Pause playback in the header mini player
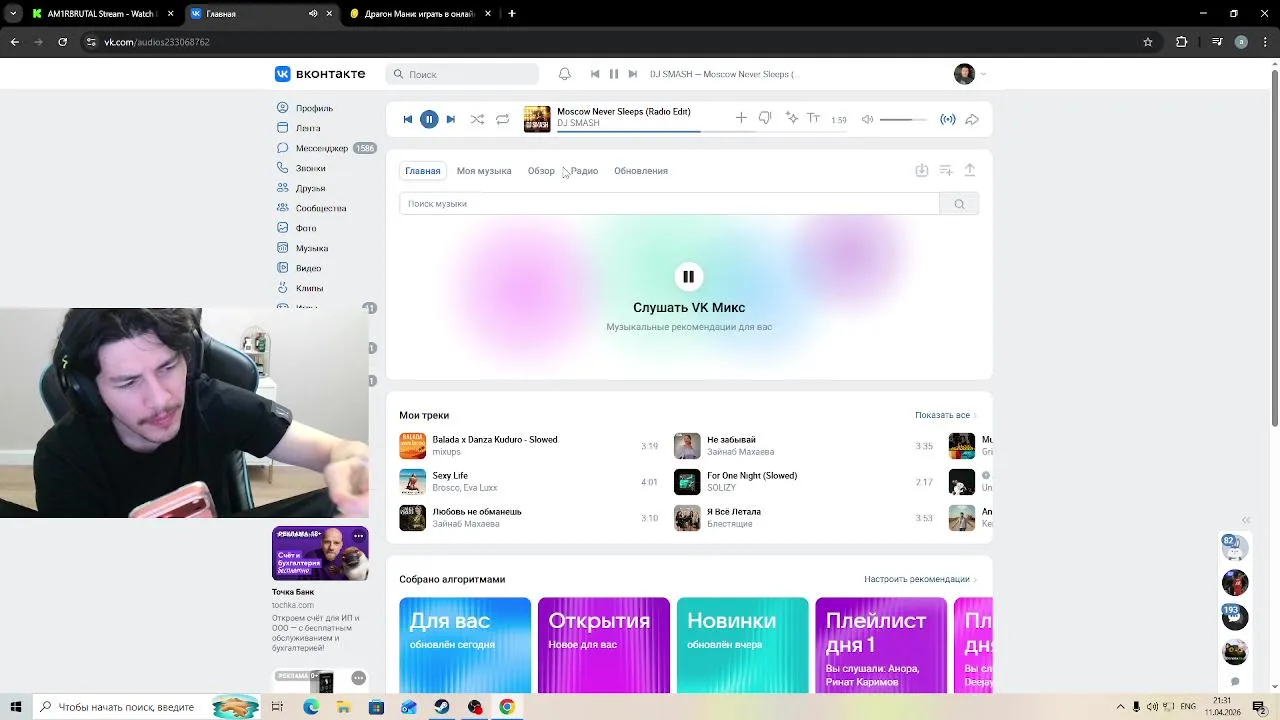 (614, 74)
